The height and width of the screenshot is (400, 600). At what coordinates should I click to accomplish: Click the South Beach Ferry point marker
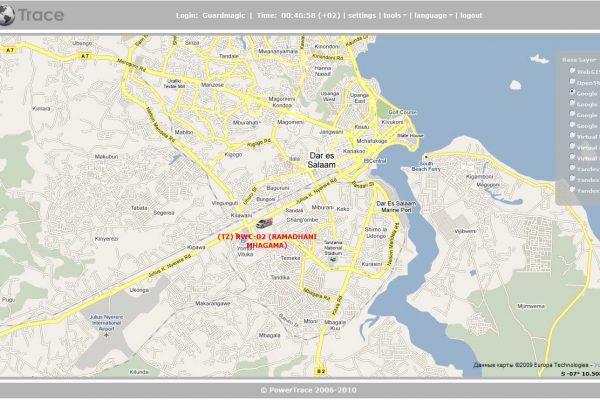coord(426,157)
